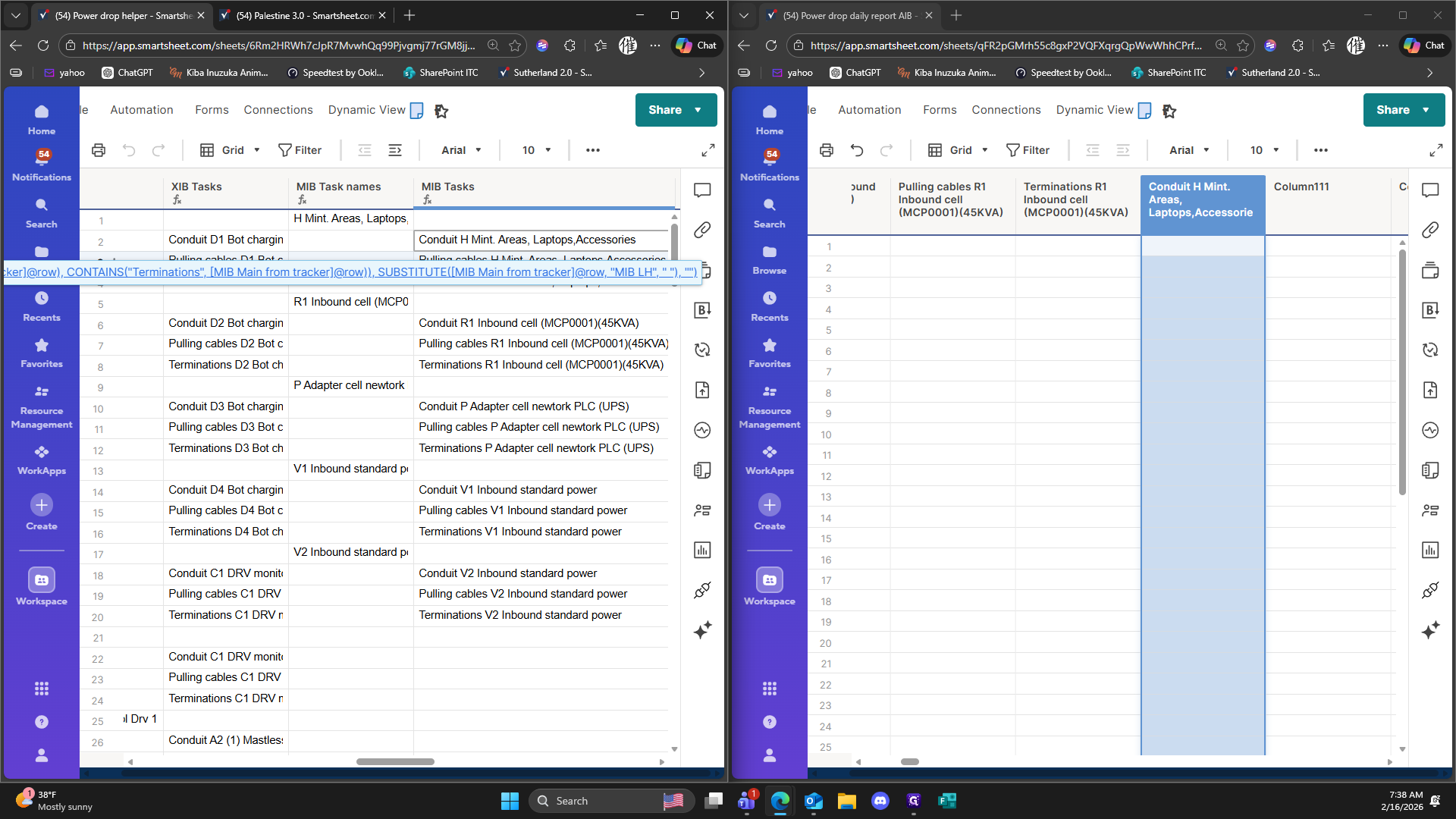
Task: Click the AI sparkle icon in left sheet
Action: [702, 630]
